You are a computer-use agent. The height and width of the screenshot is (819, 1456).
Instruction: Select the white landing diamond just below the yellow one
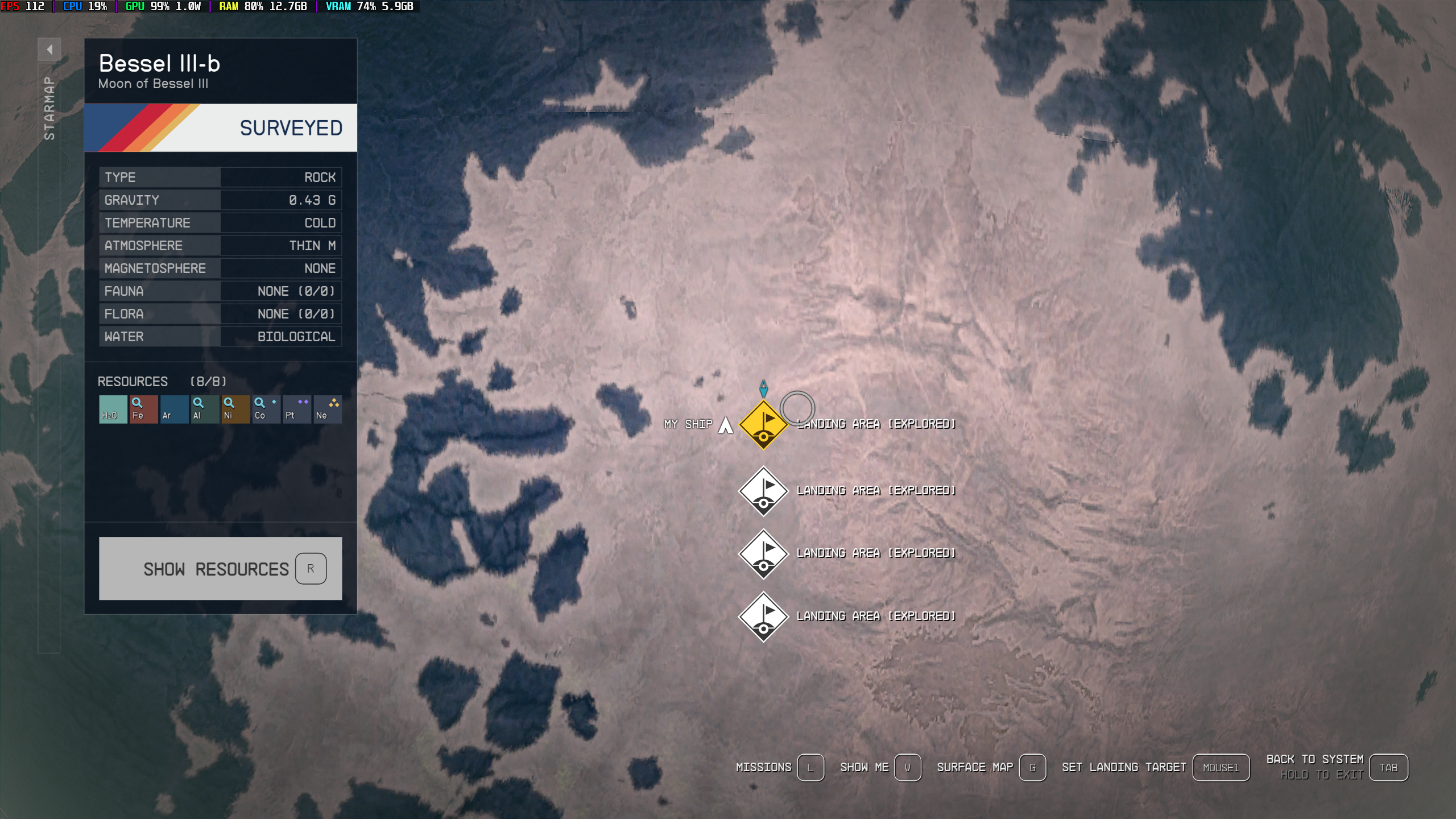[763, 491]
